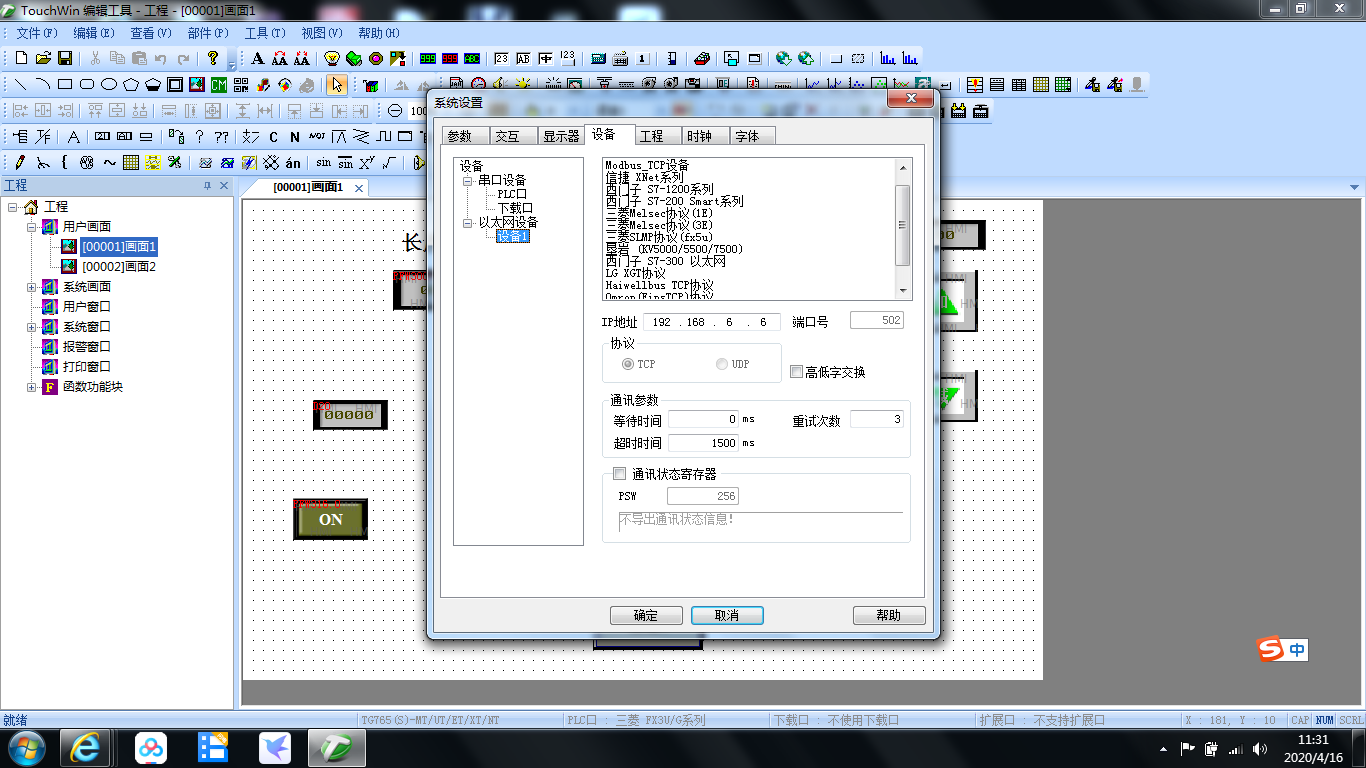Click the Save project toolbar icon

click(x=65, y=58)
